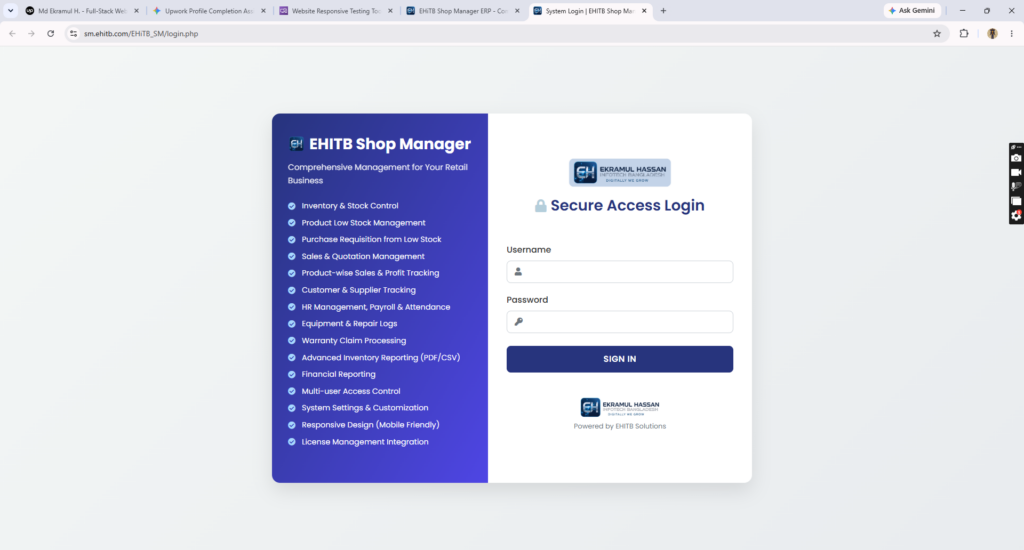
Task: Open settings gear with red badge in side toolbar
Action: [1016, 216]
